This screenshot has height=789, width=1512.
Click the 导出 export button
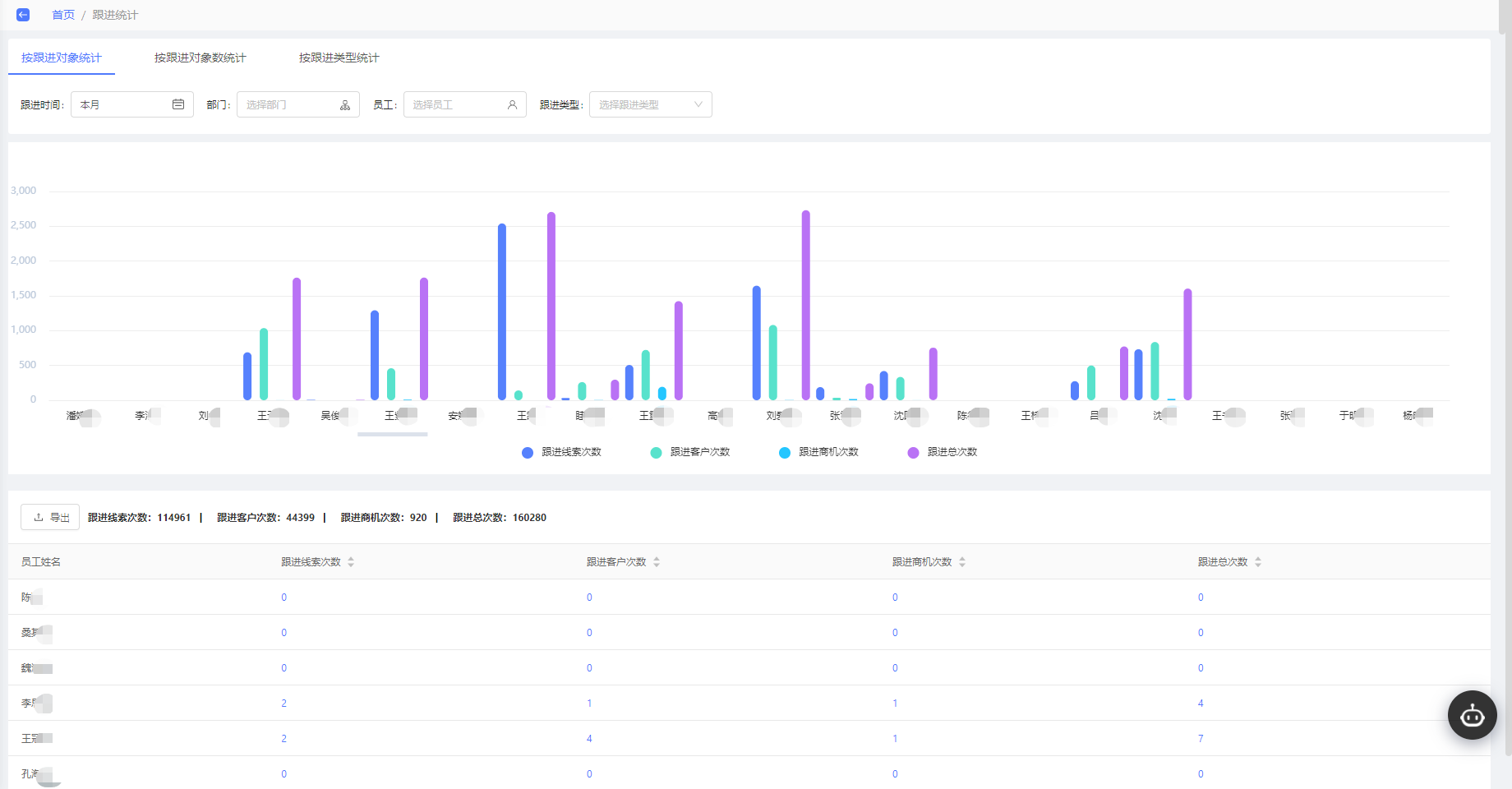(50, 517)
